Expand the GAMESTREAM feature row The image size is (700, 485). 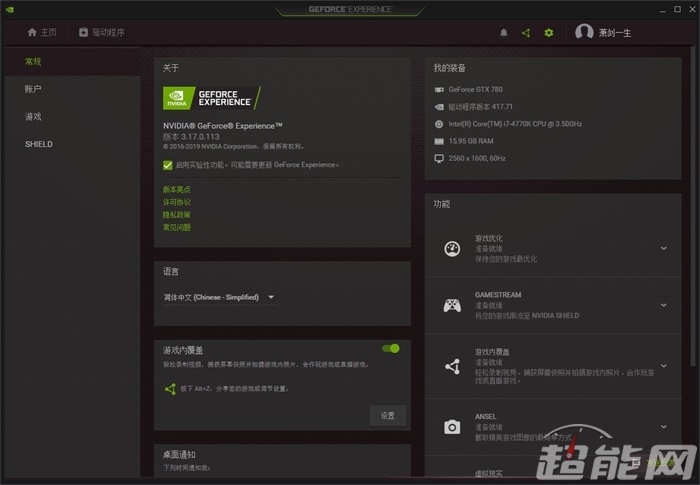click(664, 305)
